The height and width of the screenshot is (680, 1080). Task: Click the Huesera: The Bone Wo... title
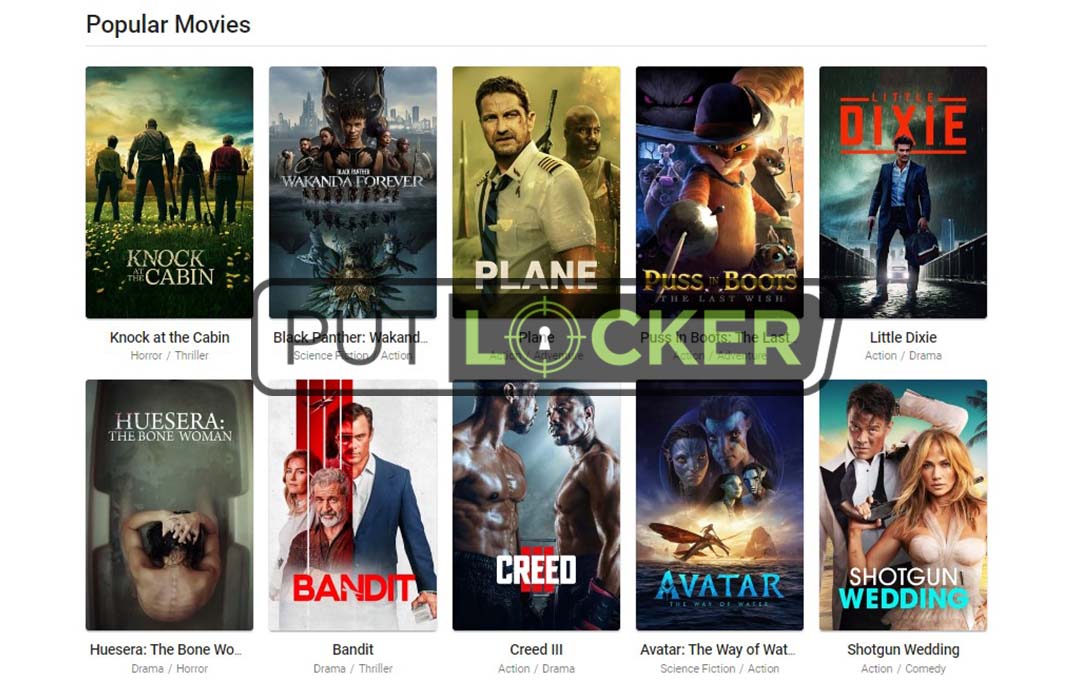click(166, 650)
